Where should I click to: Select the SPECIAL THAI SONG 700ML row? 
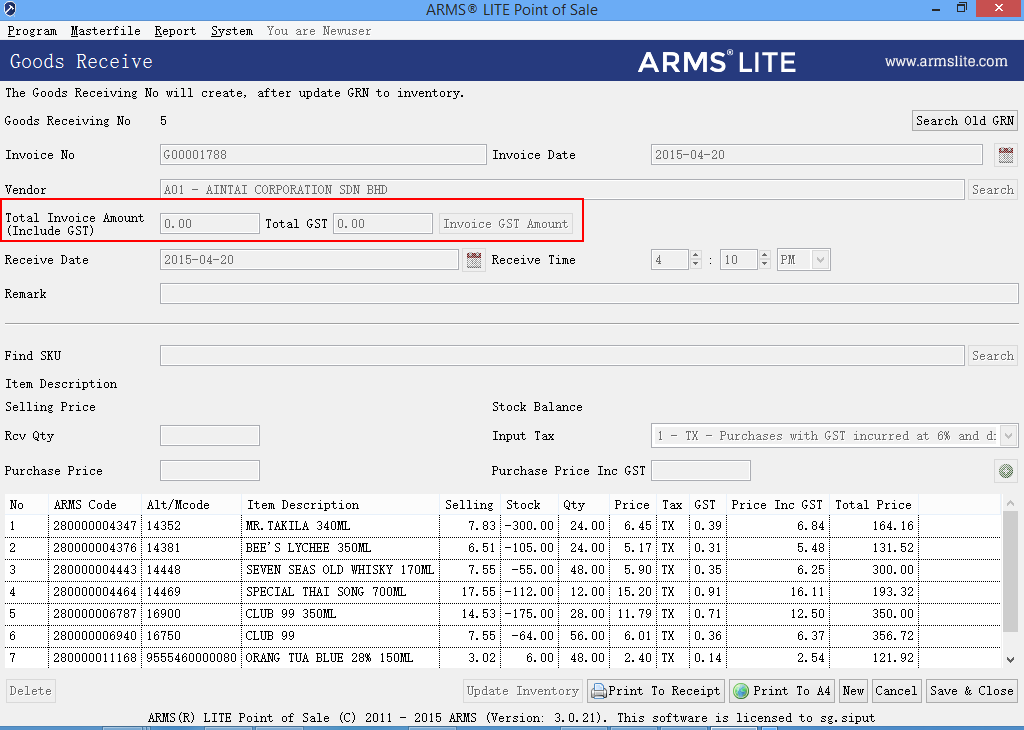tap(502, 592)
